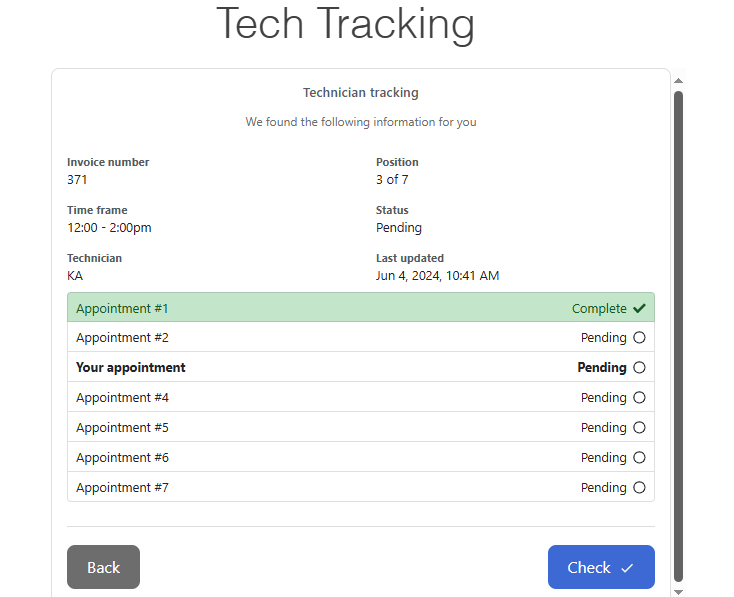
Task: Click the pending circle for Appointment #5
Action: click(x=639, y=428)
